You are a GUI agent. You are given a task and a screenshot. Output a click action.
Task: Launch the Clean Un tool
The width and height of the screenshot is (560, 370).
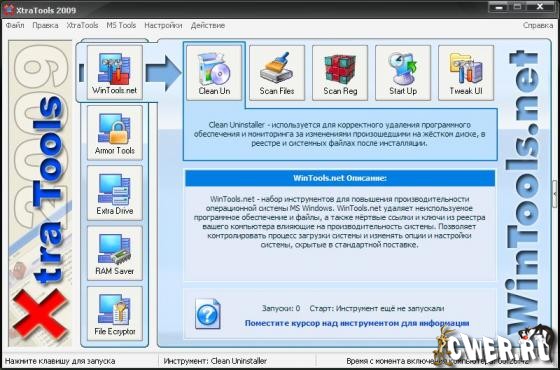coord(214,72)
